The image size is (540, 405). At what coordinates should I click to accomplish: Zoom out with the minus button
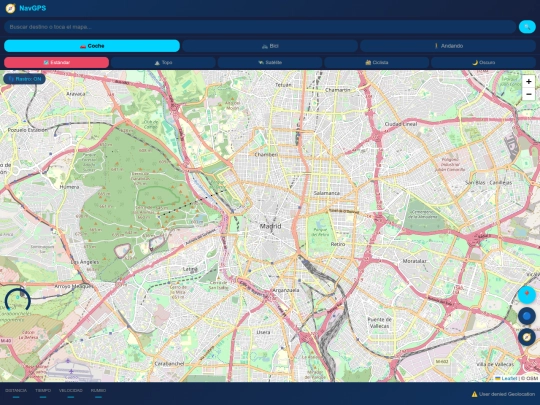[x=529, y=94]
